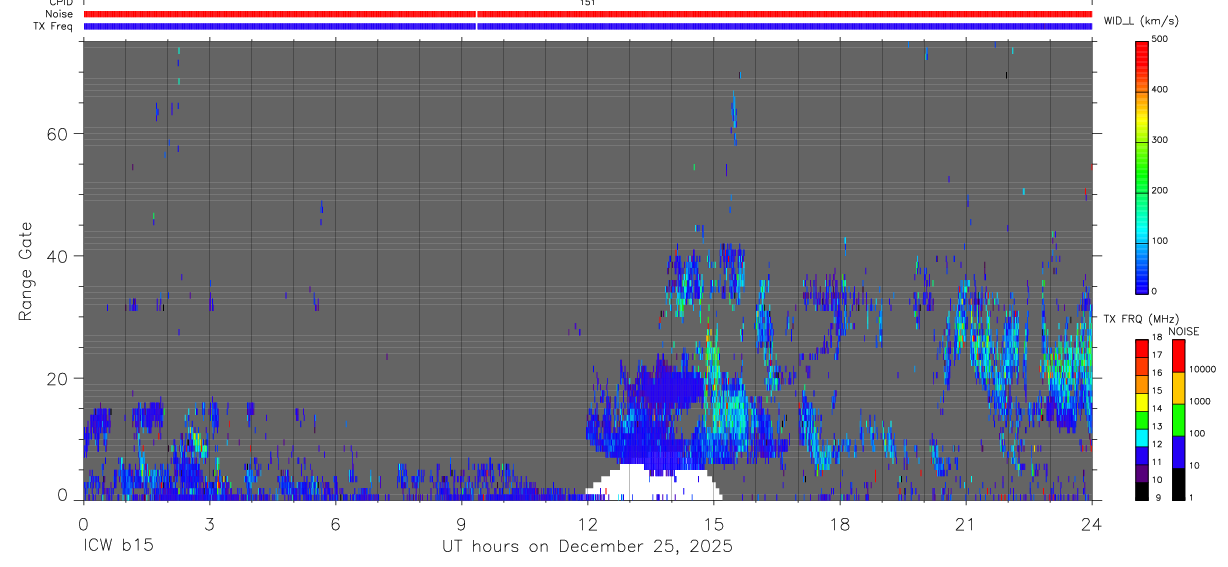Click the blue TX Freq strip above the plot
Screen dimensions: 1228x567
588,26
